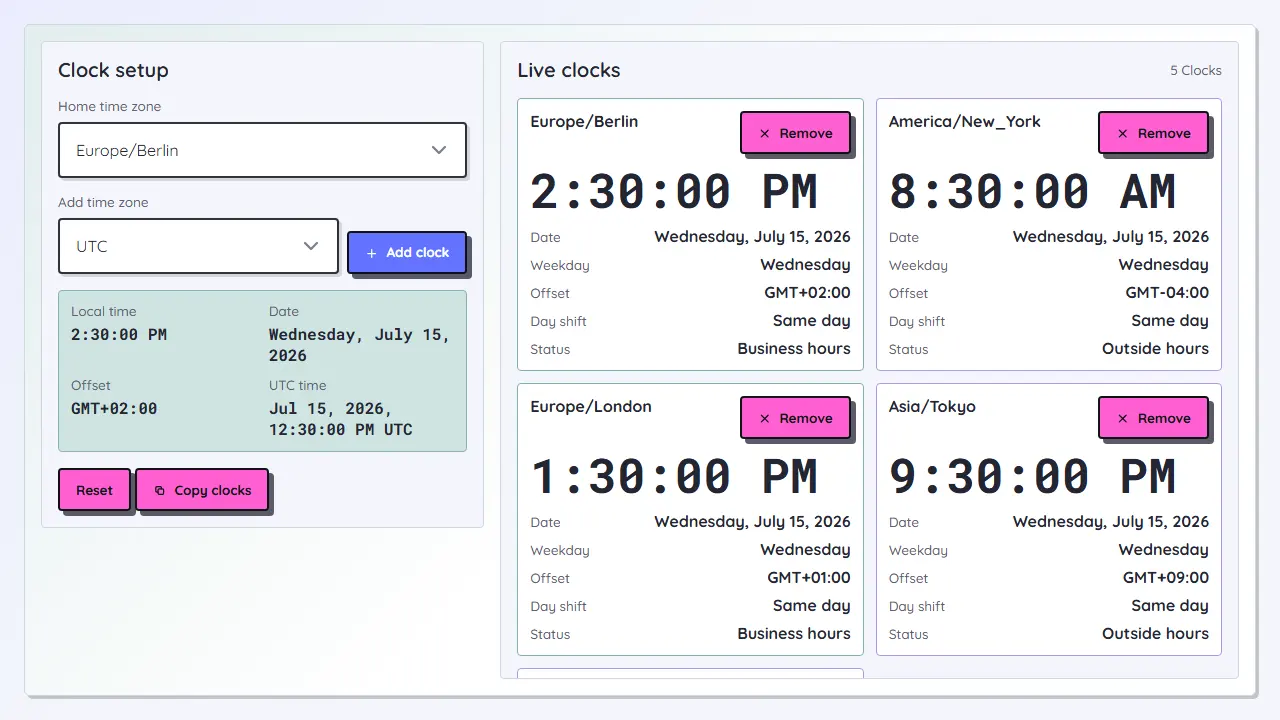1280x720 pixels.
Task: Click the X icon on Asia/Tokyo's Remove button
Action: click(1123, 419)
